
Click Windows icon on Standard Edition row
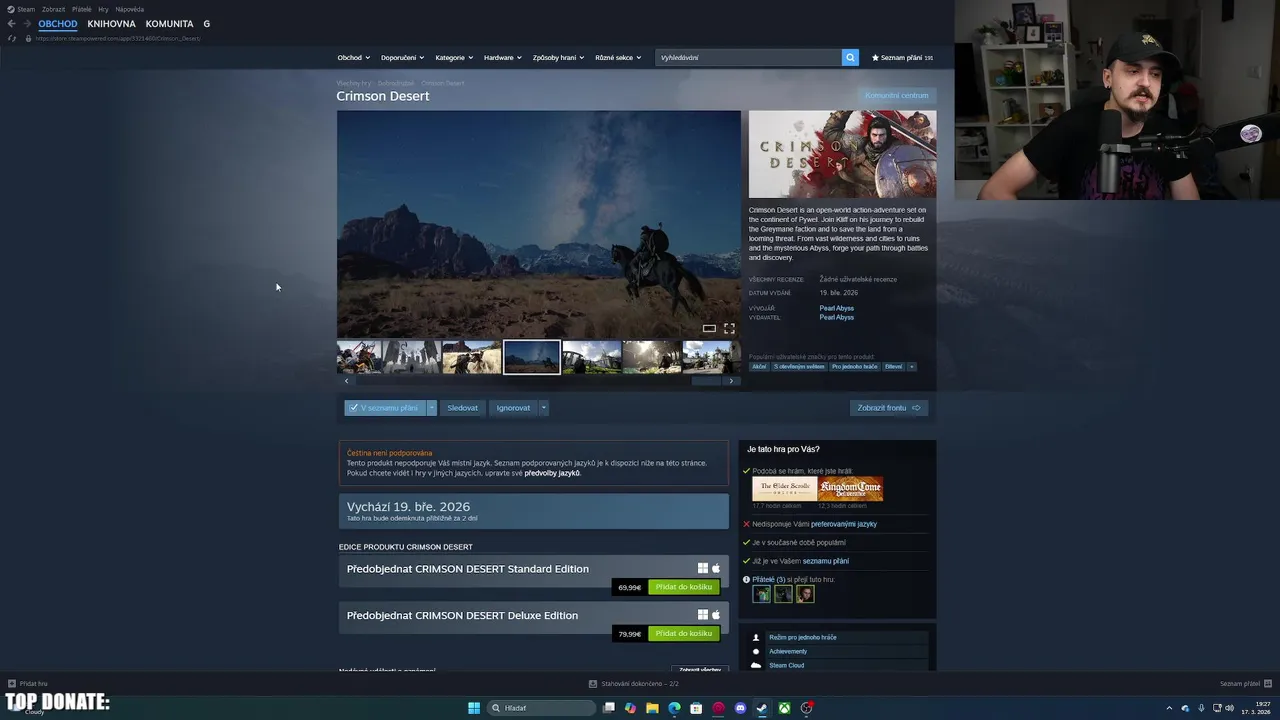[x=703, y=568]
